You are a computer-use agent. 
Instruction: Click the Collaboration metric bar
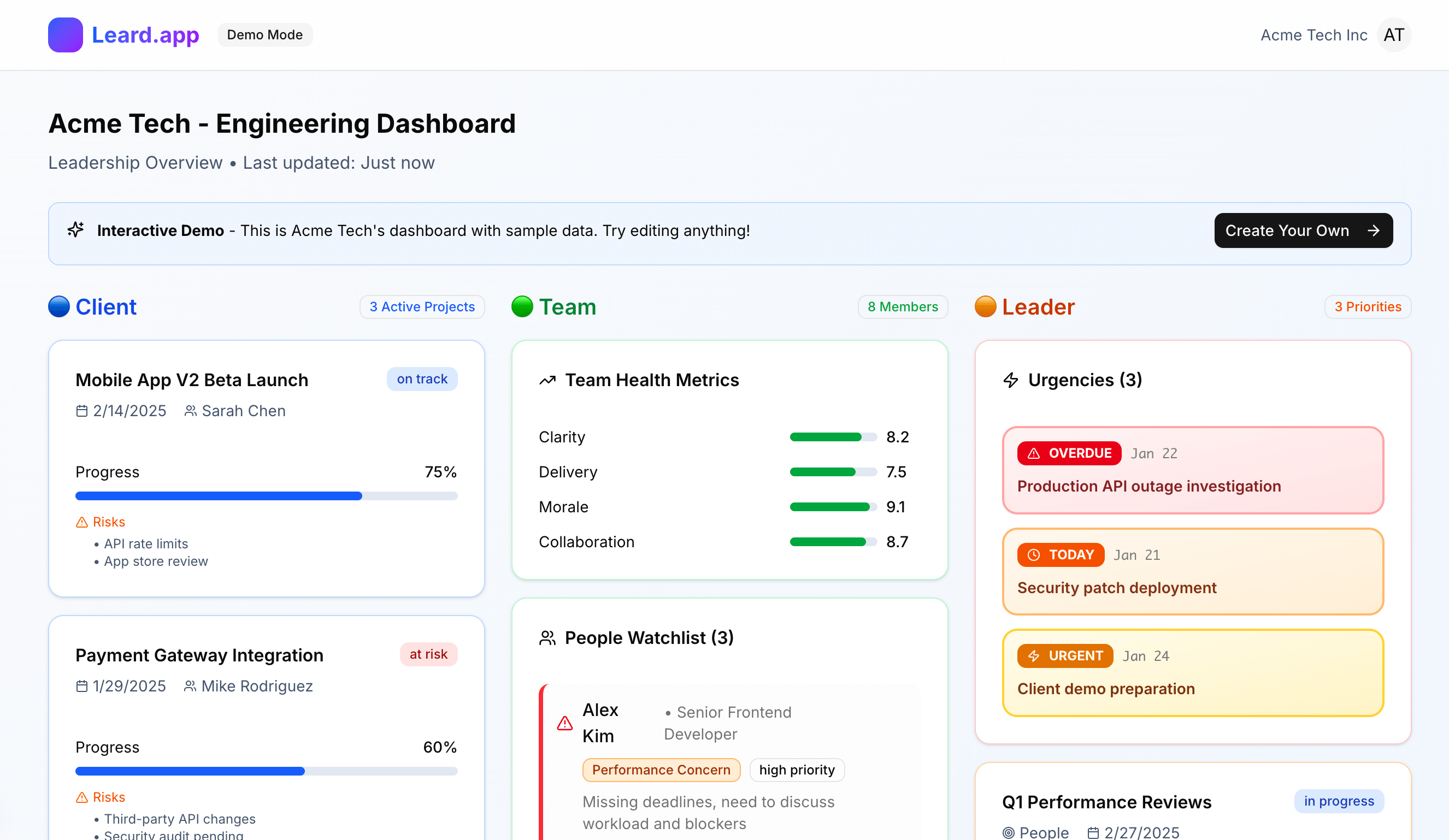pyautogui.click(x=833, y=542)
